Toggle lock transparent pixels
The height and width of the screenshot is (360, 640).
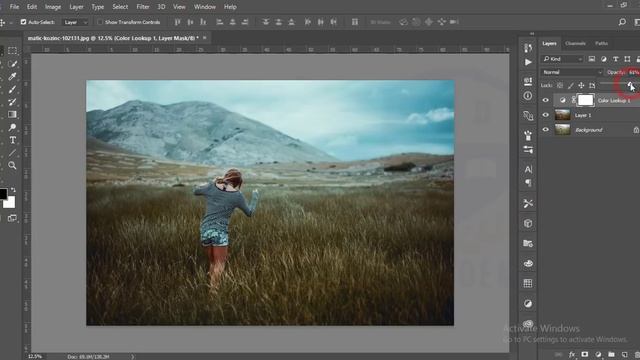pyautogui.click(x=560, y=85)
